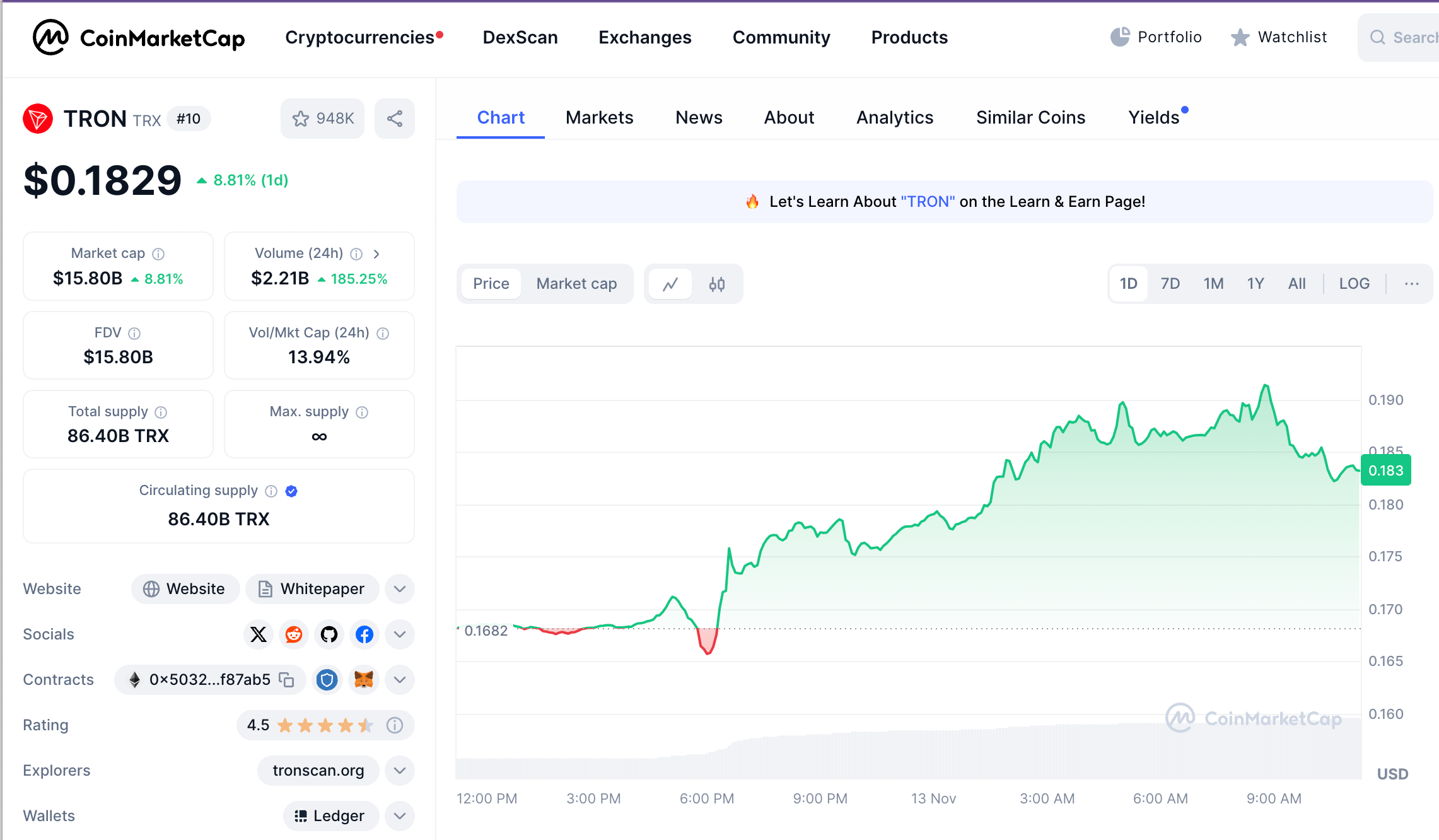This screenshot has height=840, width=1439.
Task: Click Vol/Mkt Cap (24h) info icon
Action: click(383, 333)
